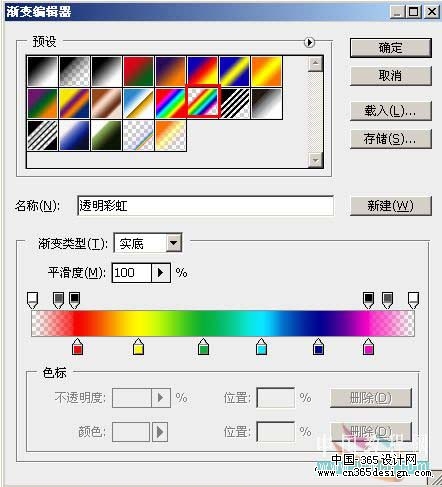Click the 新建(W) new gradient button

pyautogui.click(x=391, y=206)
